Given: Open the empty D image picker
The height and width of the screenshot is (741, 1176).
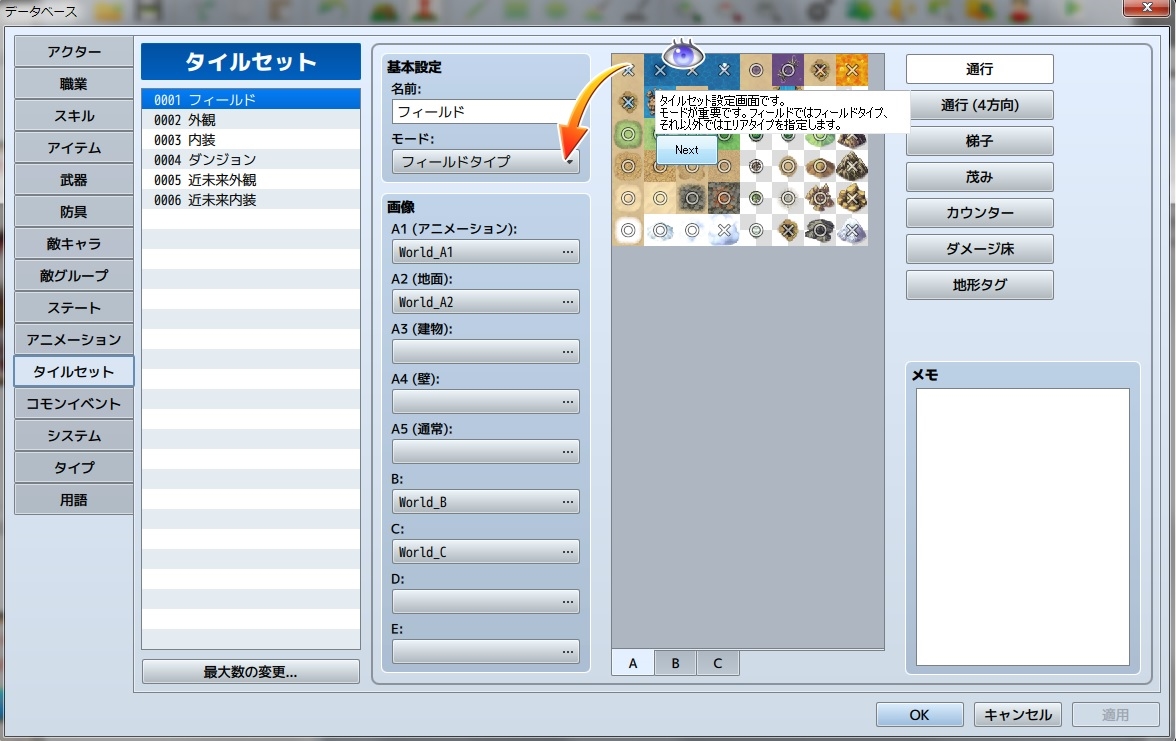Looking at the screenshot, I should [485, 602].
